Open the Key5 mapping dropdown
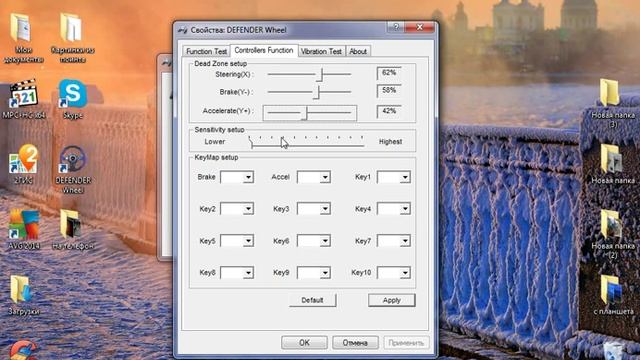The width and height of the screenshot is (640, 360). 248,241
